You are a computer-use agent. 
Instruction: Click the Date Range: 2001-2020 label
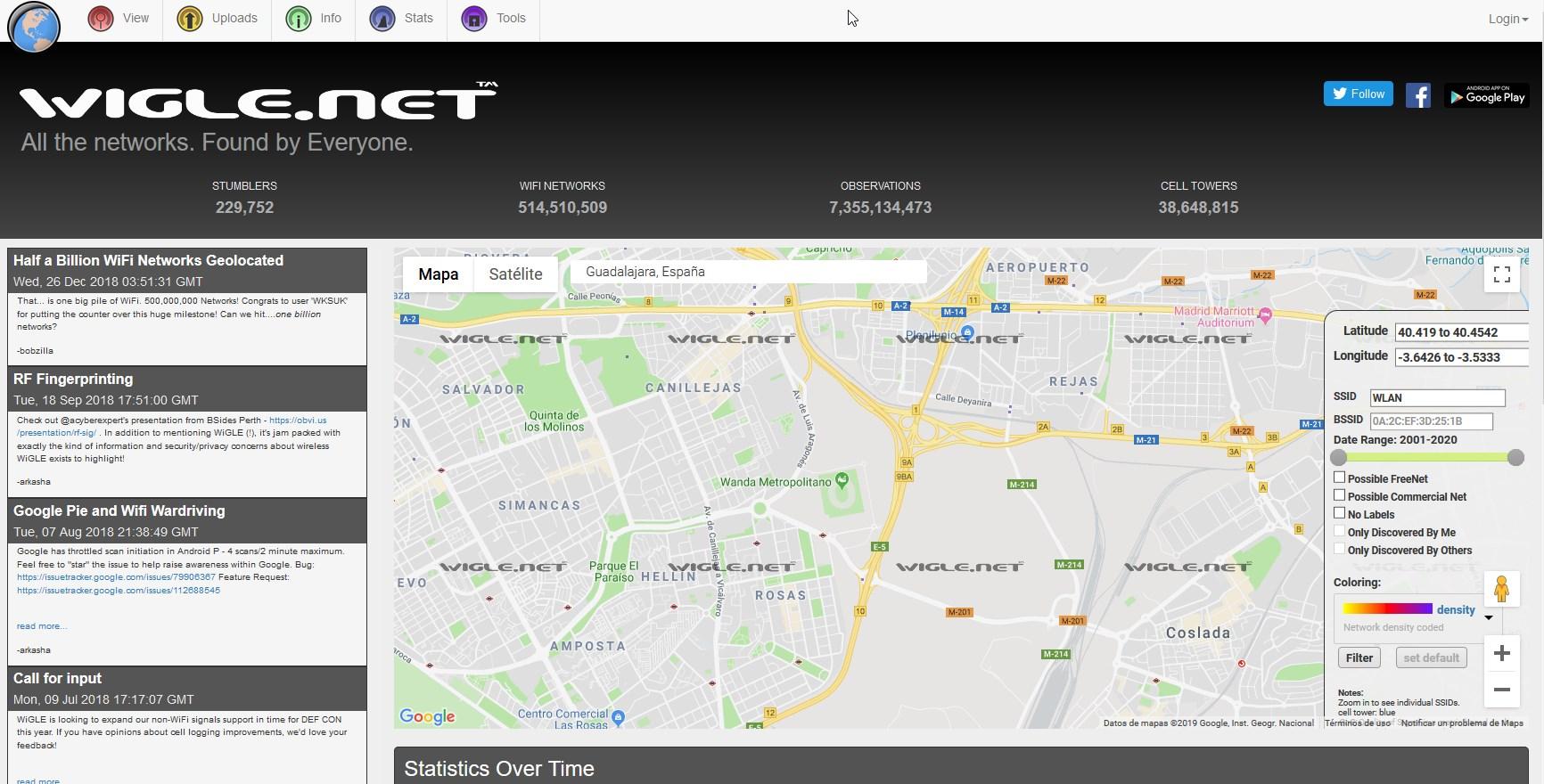[x=1395, y=440]
